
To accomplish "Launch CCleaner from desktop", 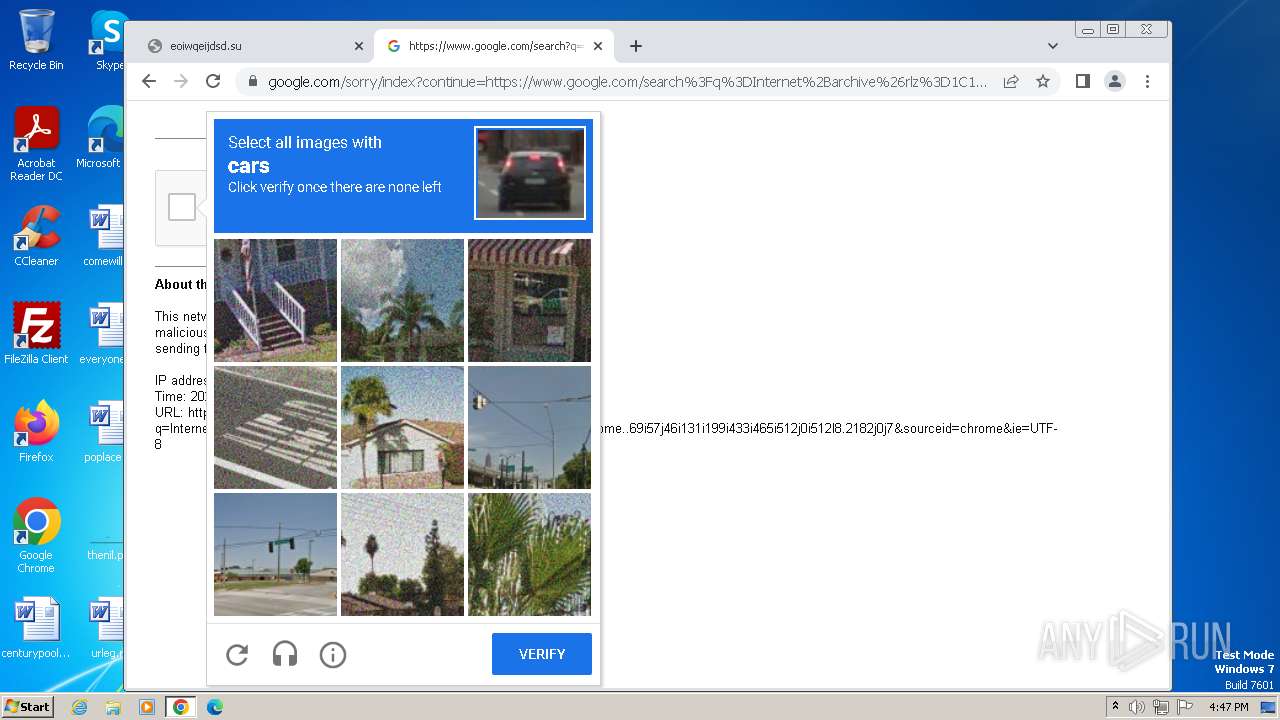I will point(36,236).
